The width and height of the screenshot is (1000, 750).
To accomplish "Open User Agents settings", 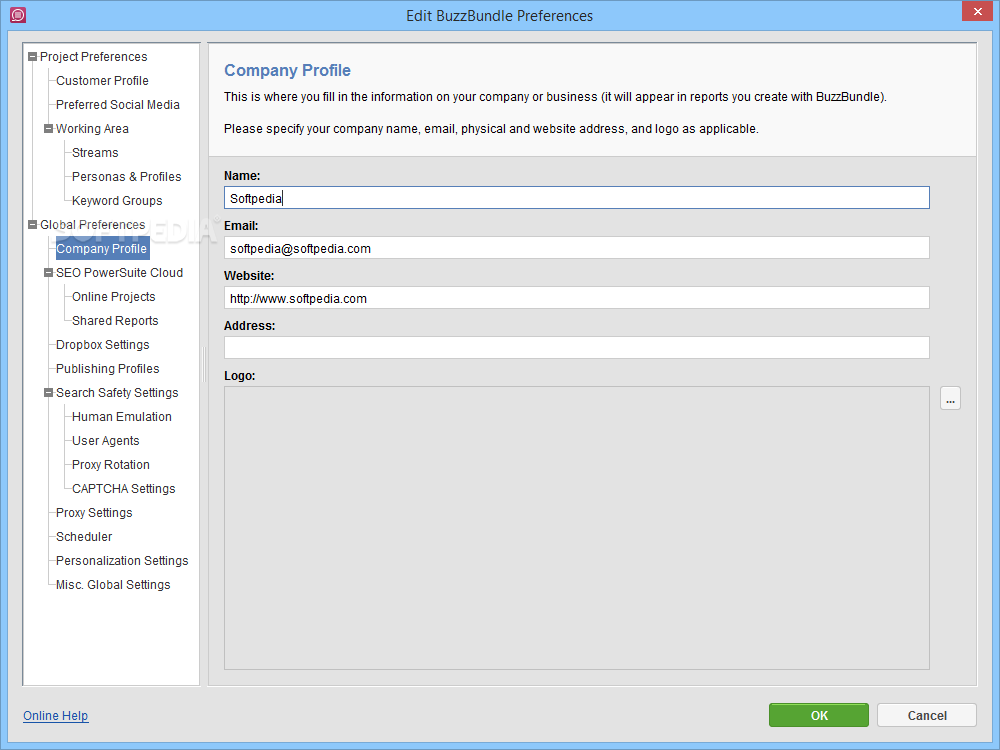I will [x=106, y=441].
